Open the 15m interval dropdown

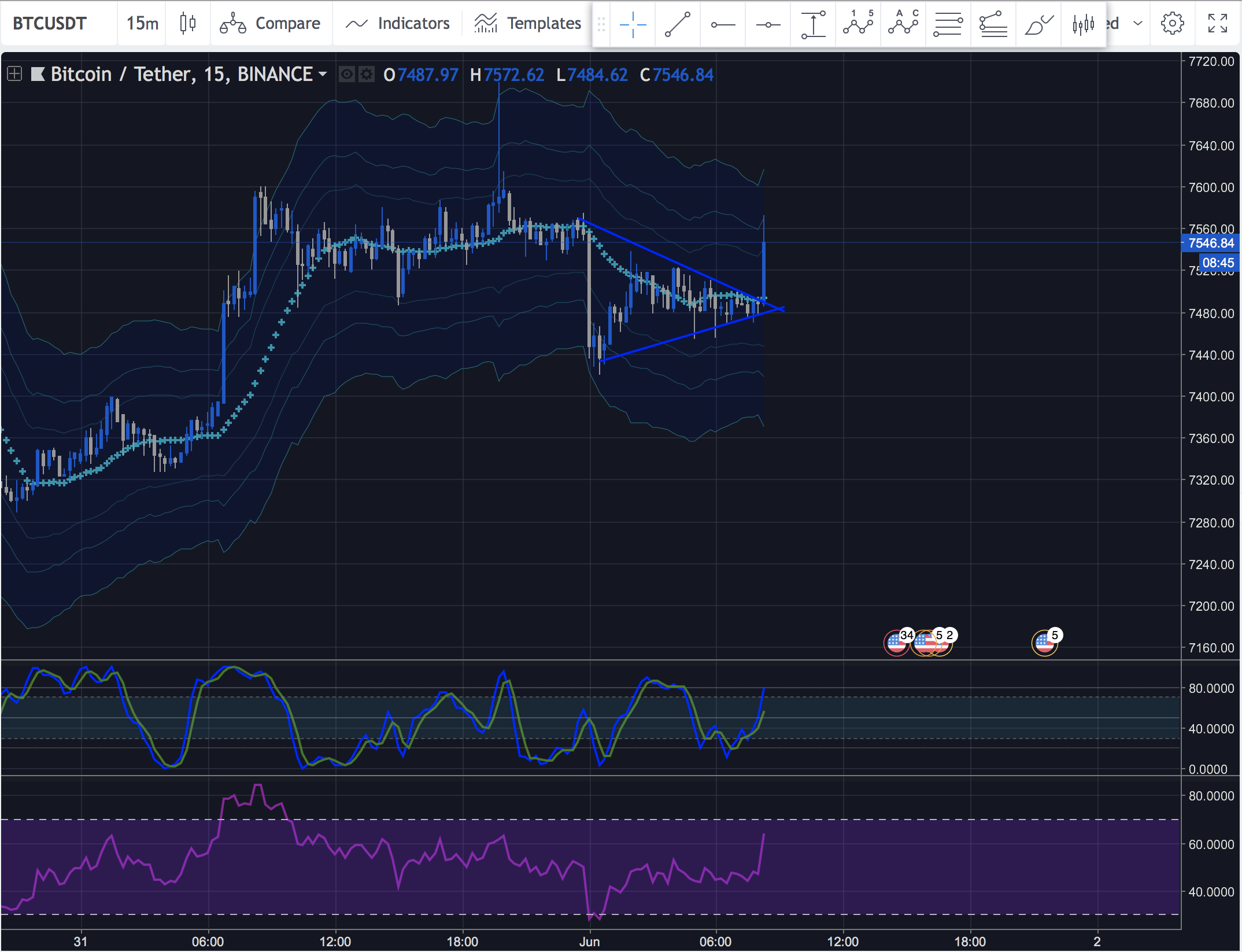point(142,23)
